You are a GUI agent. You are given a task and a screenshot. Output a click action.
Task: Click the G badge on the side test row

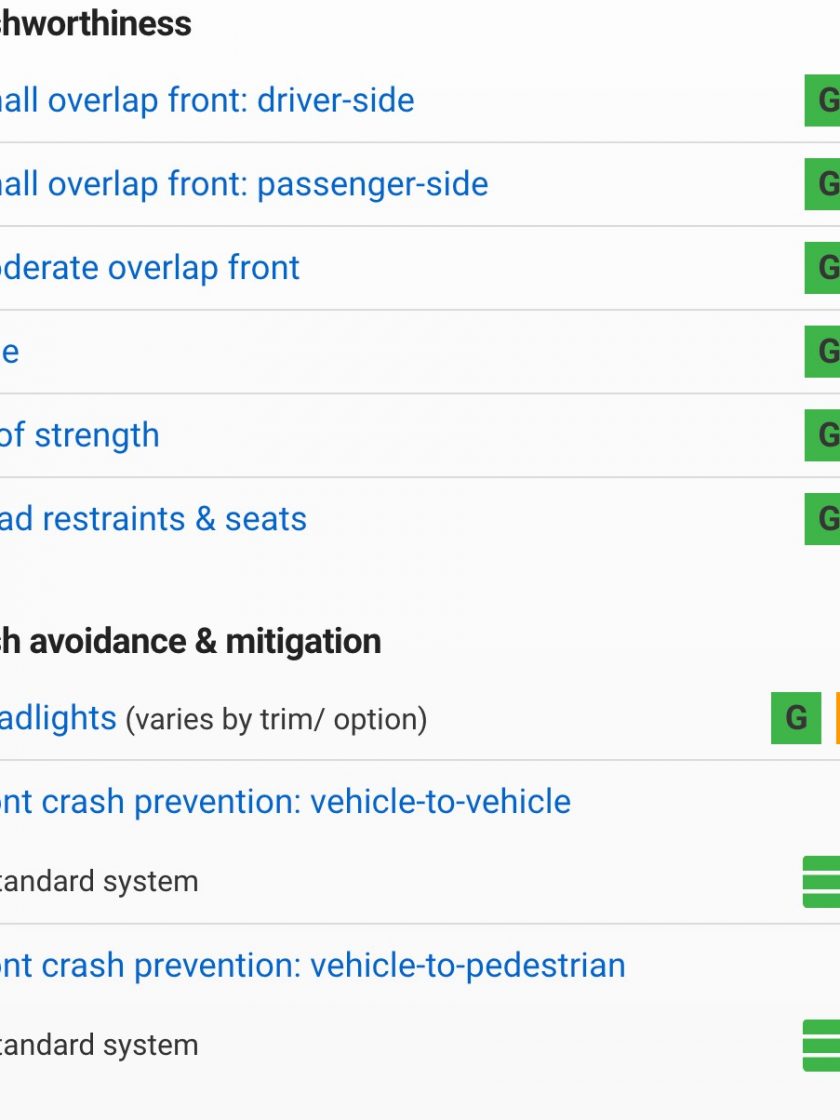pos(822,351)
